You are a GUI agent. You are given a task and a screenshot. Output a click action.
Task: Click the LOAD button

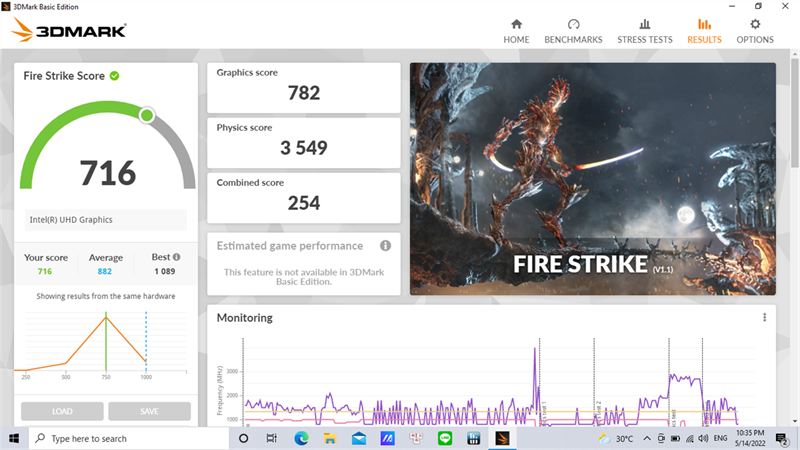click(x=62, y=411)
